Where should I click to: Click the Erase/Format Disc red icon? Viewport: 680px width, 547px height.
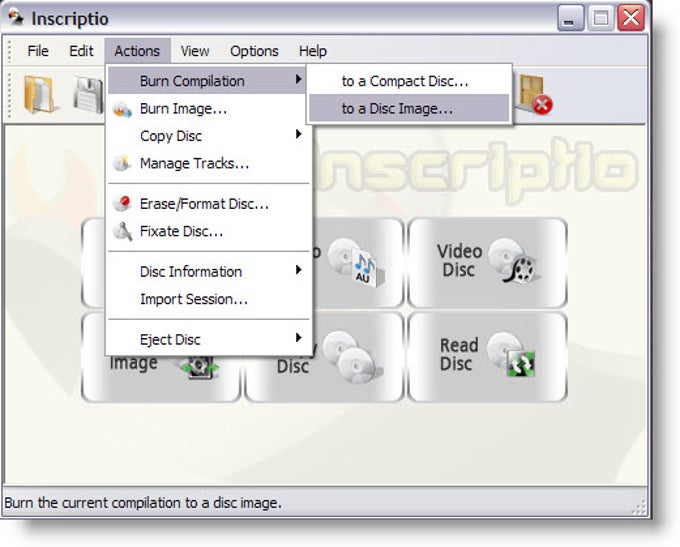pos(122,203)
